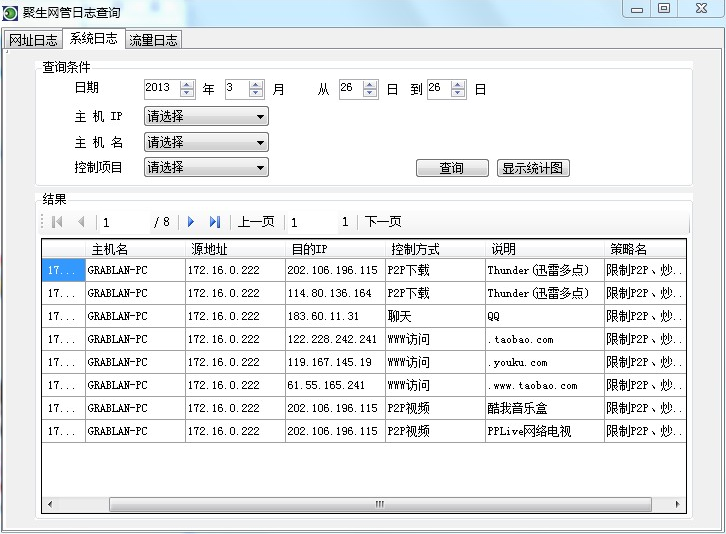Select the highlighted first row time cell
Image resolution: width=726 pixels, height=534 pixels.
click(x=63, y=270)
